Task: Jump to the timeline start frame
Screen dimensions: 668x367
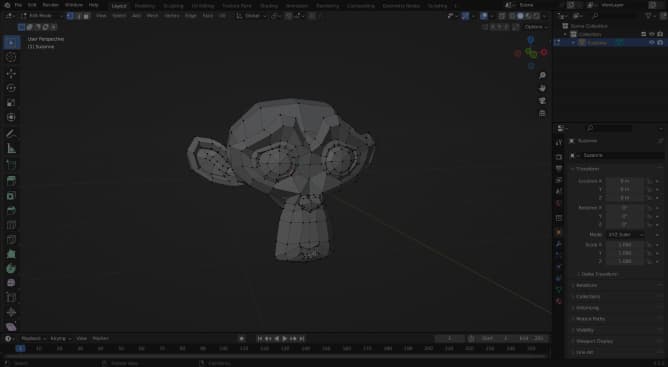Action: (x=259, y=338)
